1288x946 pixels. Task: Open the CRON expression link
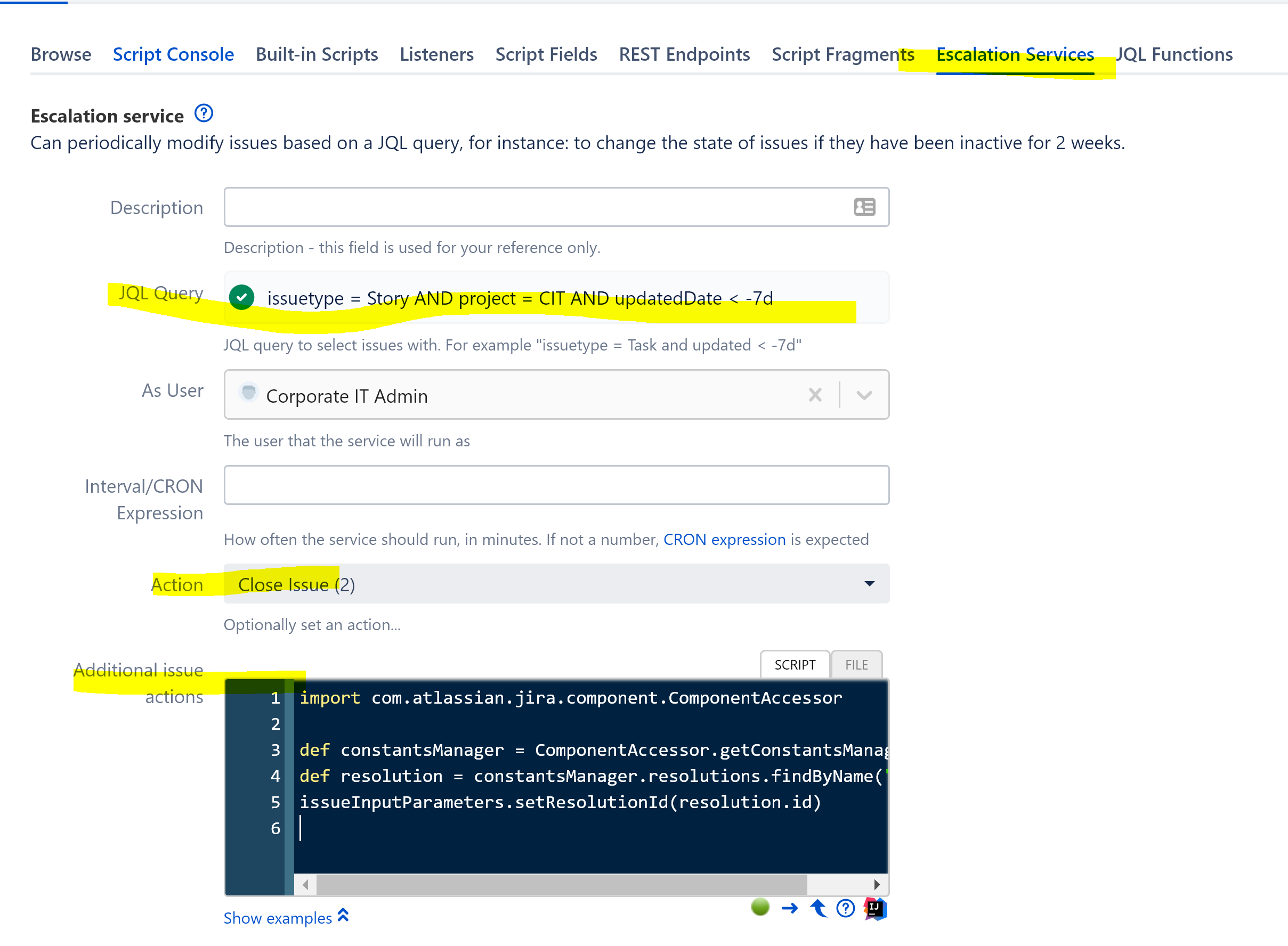724,539
